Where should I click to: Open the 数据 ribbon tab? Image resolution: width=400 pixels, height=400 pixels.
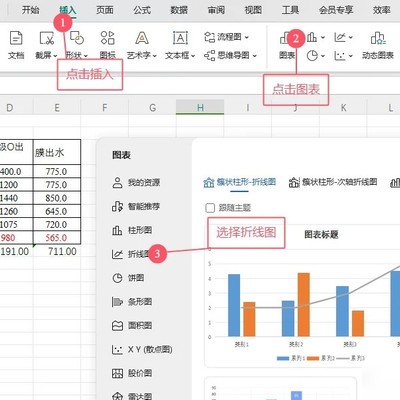pos(179,10)
